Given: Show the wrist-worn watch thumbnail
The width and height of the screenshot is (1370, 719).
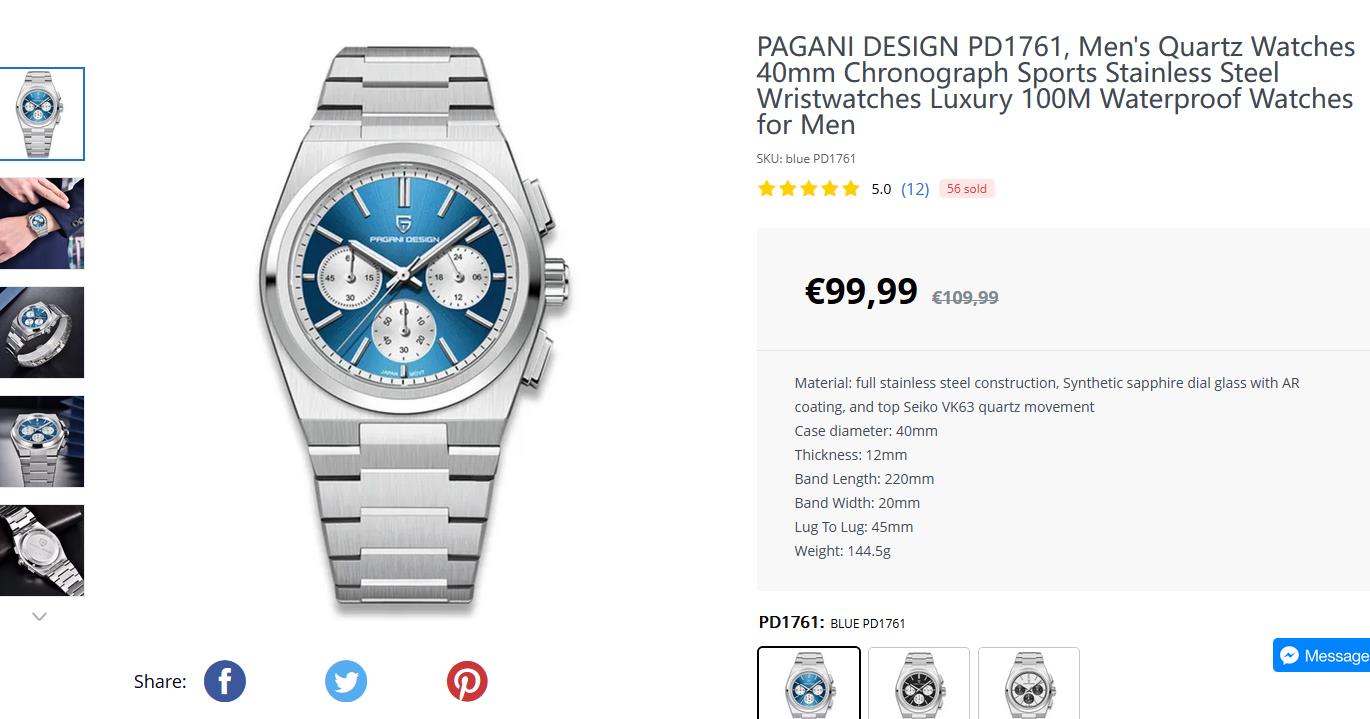Looking at the screenshot, I should click(42, 223).
